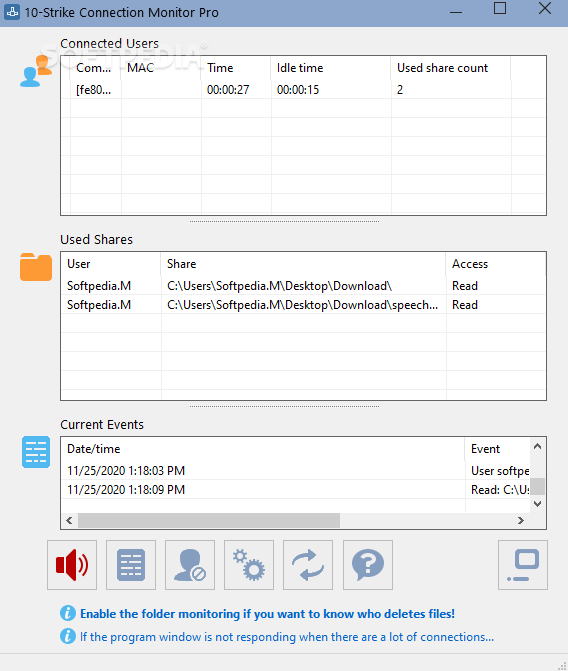568x671 pixels.
Task: Click the events horizontal scrollbar thumb
Action: coord(209,520)
